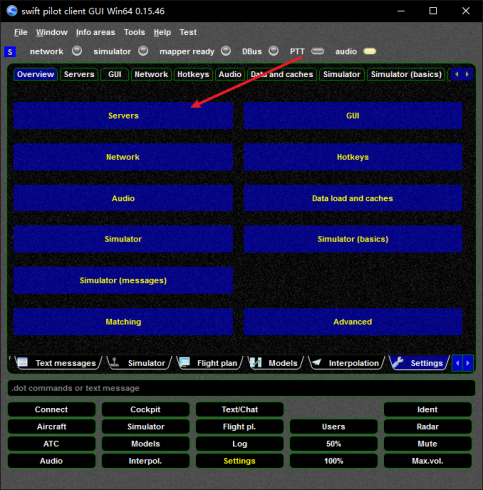Switch to the GUI settings tab

pyautogui.click(x=115, y=74)
